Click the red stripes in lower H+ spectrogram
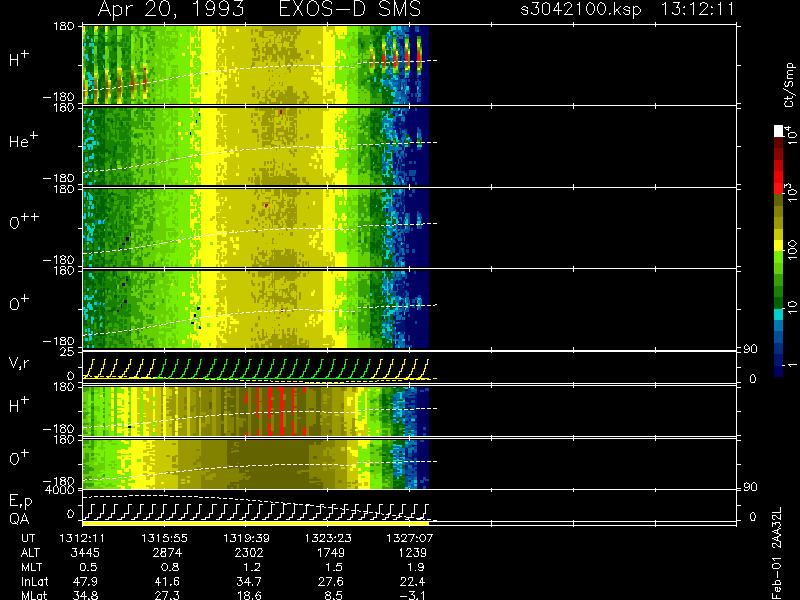Viewport: 800px width, 600px height. tap(276, 411)
